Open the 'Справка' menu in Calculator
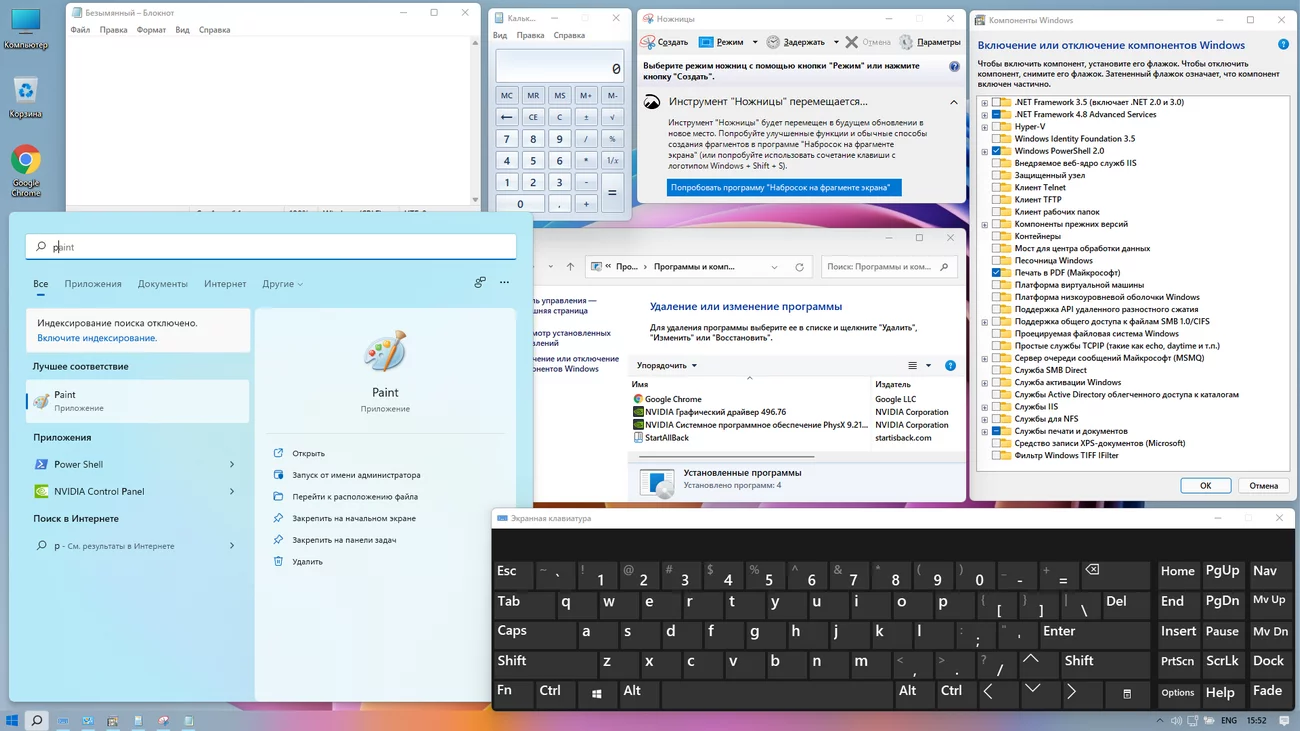The image size is (1300, 731). click(569, 35)
